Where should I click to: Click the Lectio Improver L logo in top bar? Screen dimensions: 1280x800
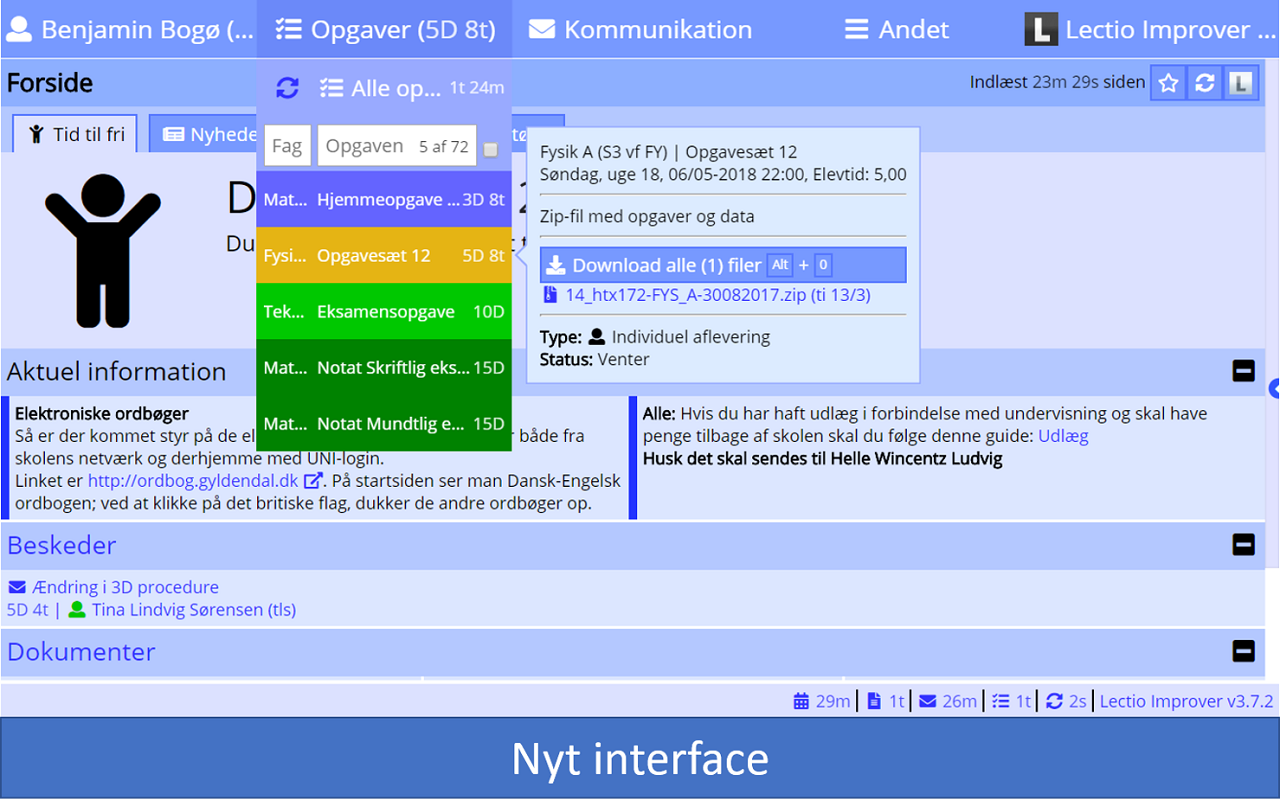[x=1041, y=29]
